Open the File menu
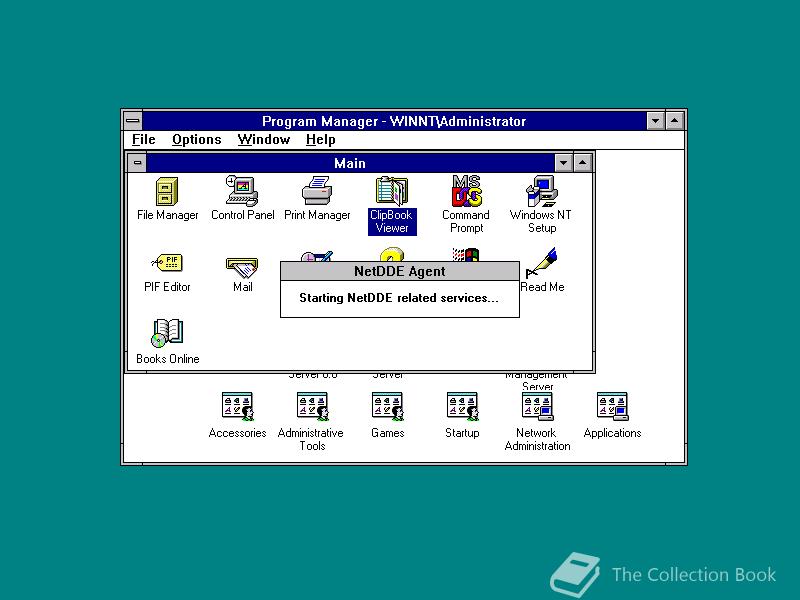 tap(143, 139)
